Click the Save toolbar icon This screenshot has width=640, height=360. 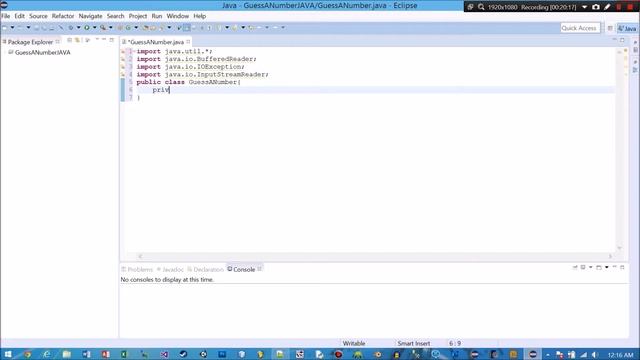[x=36, y=28]
